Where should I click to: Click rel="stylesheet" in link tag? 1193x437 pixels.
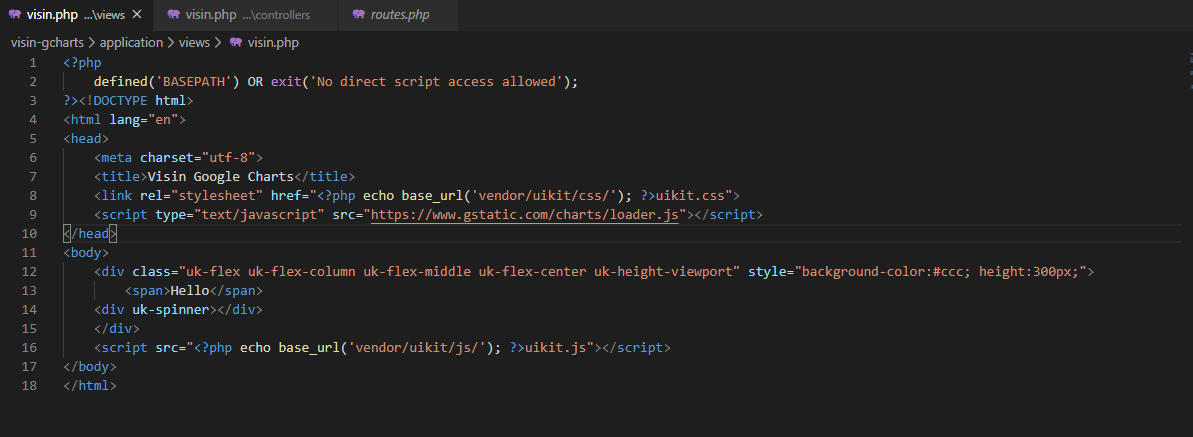point(201,196)
